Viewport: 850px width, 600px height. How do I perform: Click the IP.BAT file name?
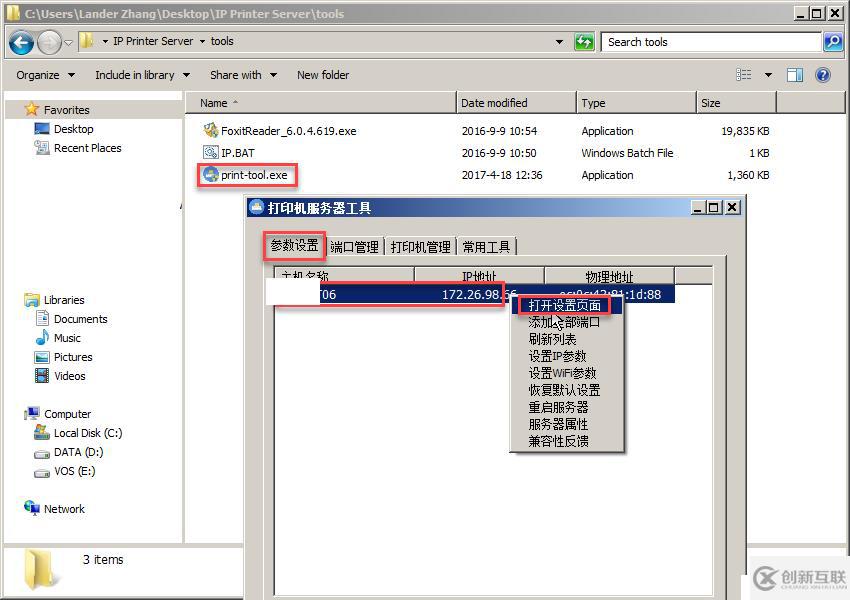point(237,153)
